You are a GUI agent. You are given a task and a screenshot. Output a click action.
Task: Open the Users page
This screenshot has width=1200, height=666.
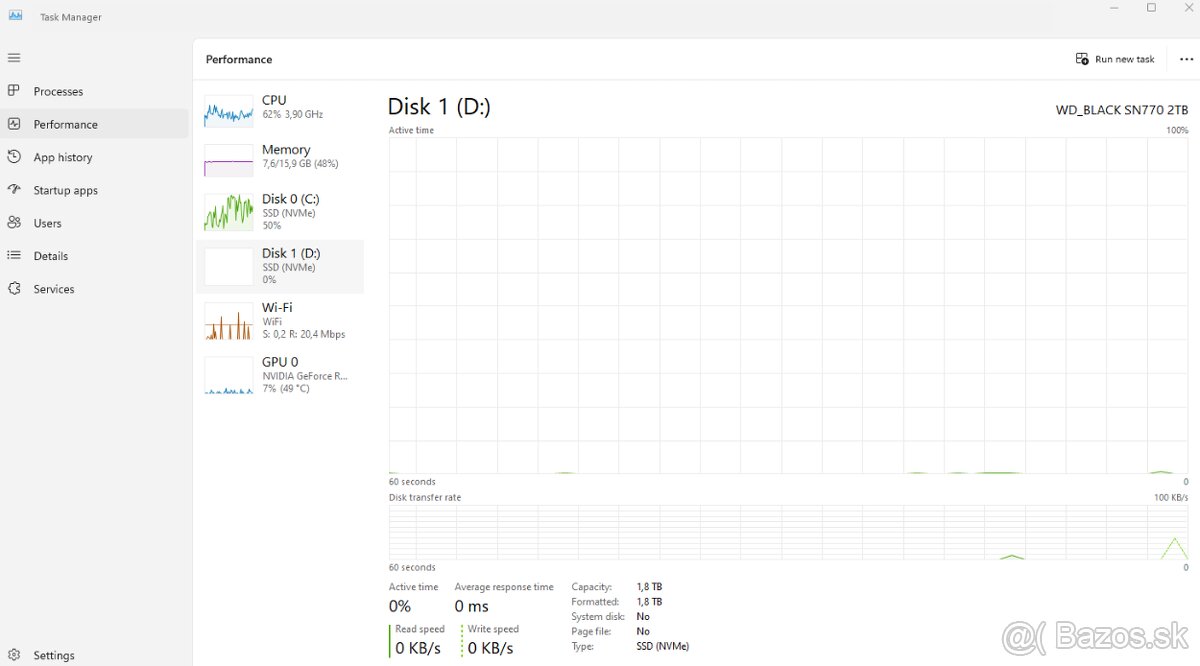(95, 223)
